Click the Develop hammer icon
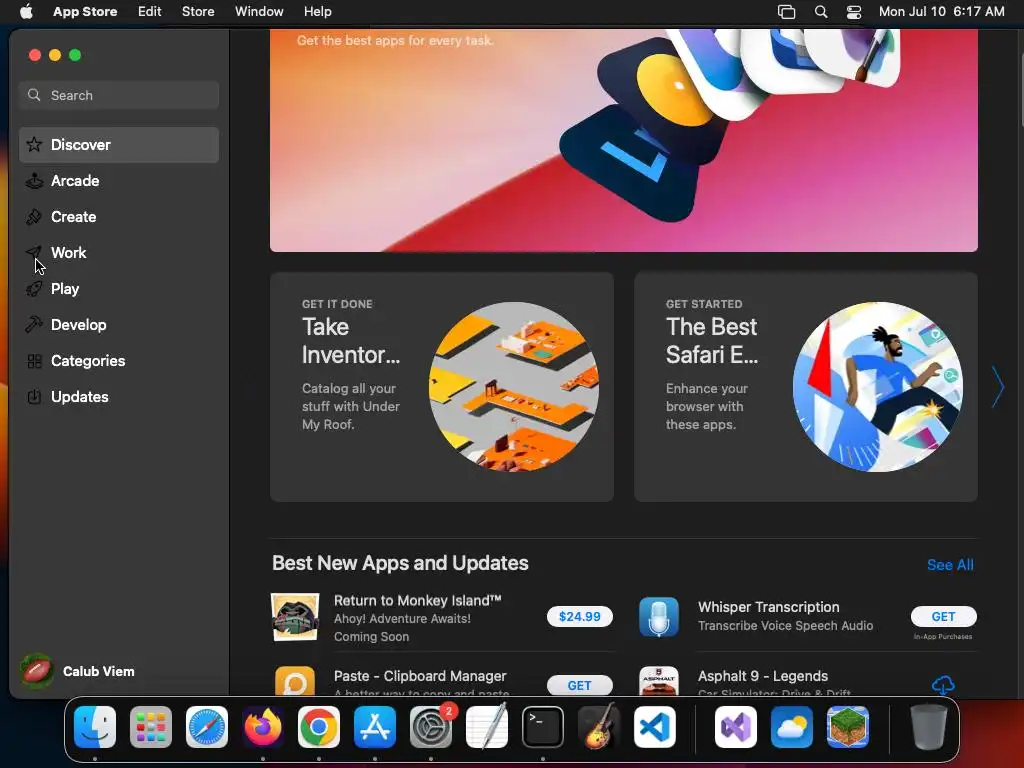Image resolution: width=1024 pixels, height=768 pixels. coord(34,325)
